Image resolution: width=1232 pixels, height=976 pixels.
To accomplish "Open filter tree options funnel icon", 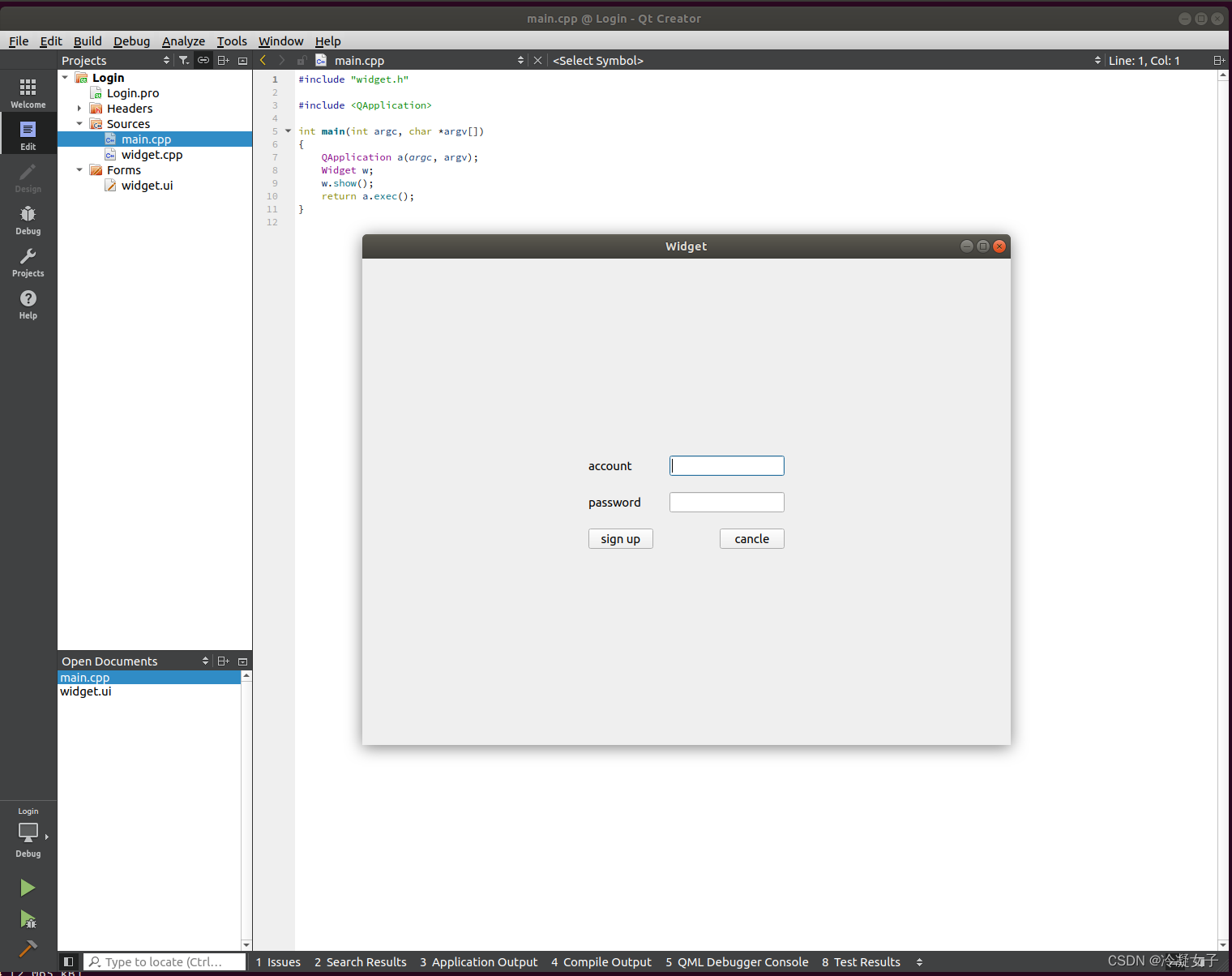I will point(184,60).
